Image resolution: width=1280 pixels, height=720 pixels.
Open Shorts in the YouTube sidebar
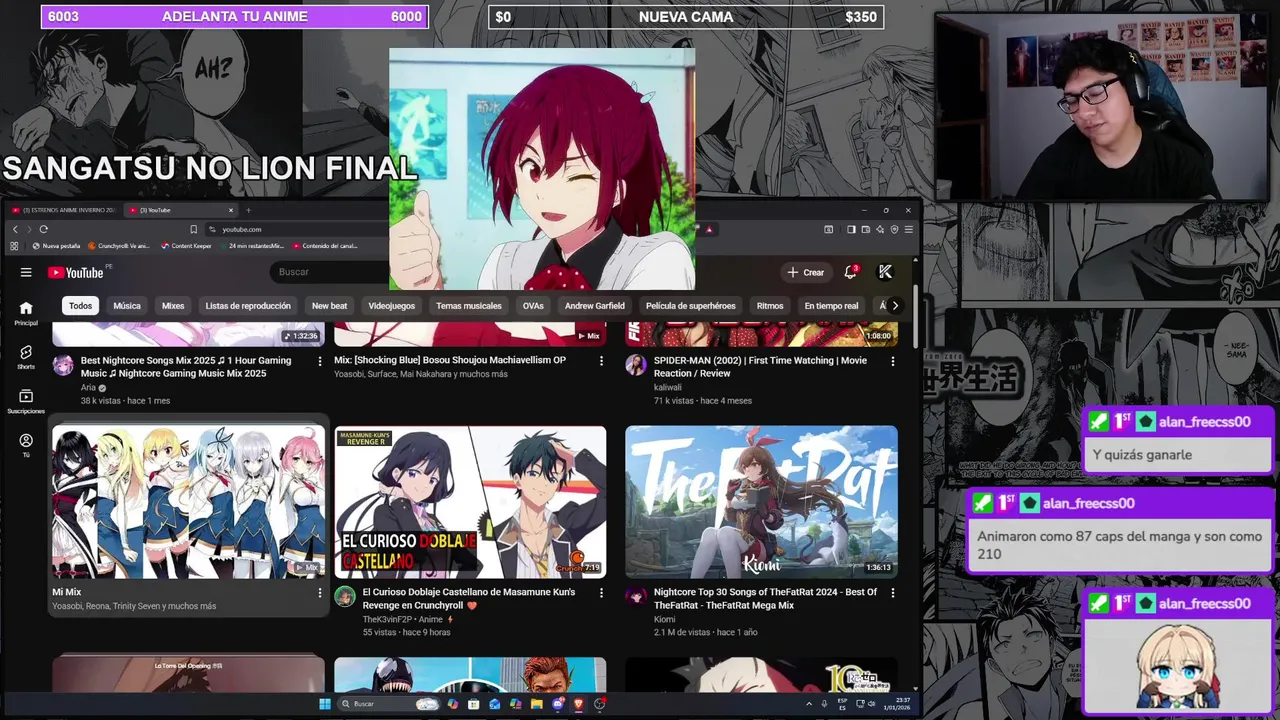(x=26, y=357)
